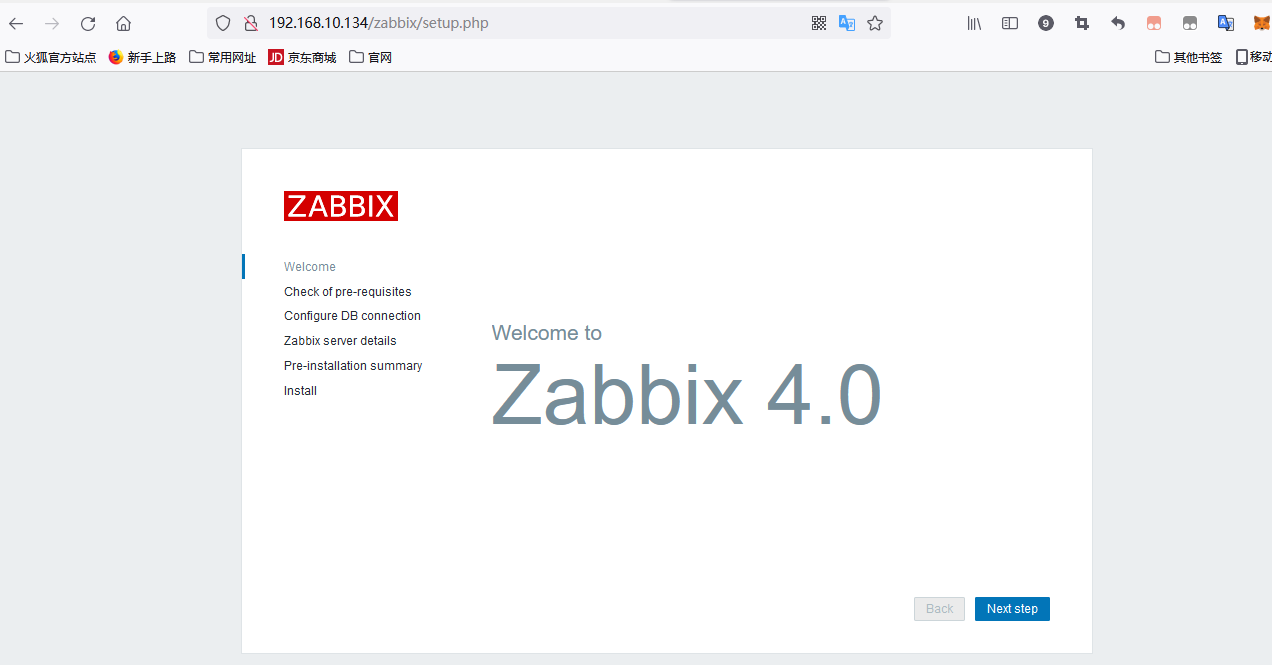Open the gray two-dot extension icon

click(x=1190, y=23)
